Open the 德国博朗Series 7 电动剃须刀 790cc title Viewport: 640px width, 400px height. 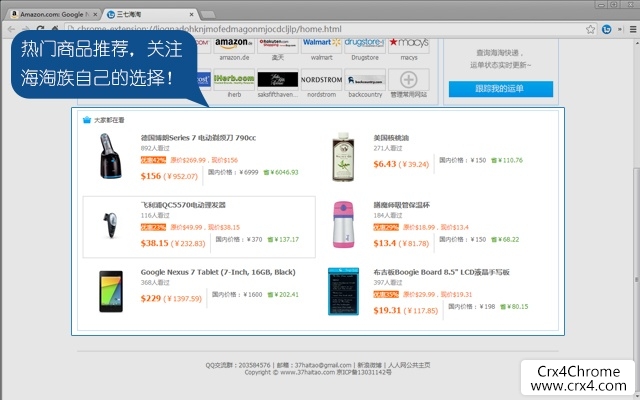click(198, 138)
